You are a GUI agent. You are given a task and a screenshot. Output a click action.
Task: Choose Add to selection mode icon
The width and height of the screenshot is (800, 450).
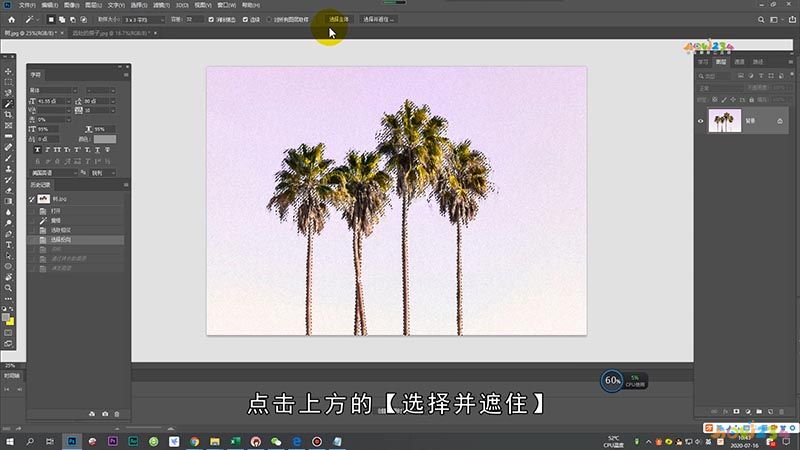coord(62,19)
